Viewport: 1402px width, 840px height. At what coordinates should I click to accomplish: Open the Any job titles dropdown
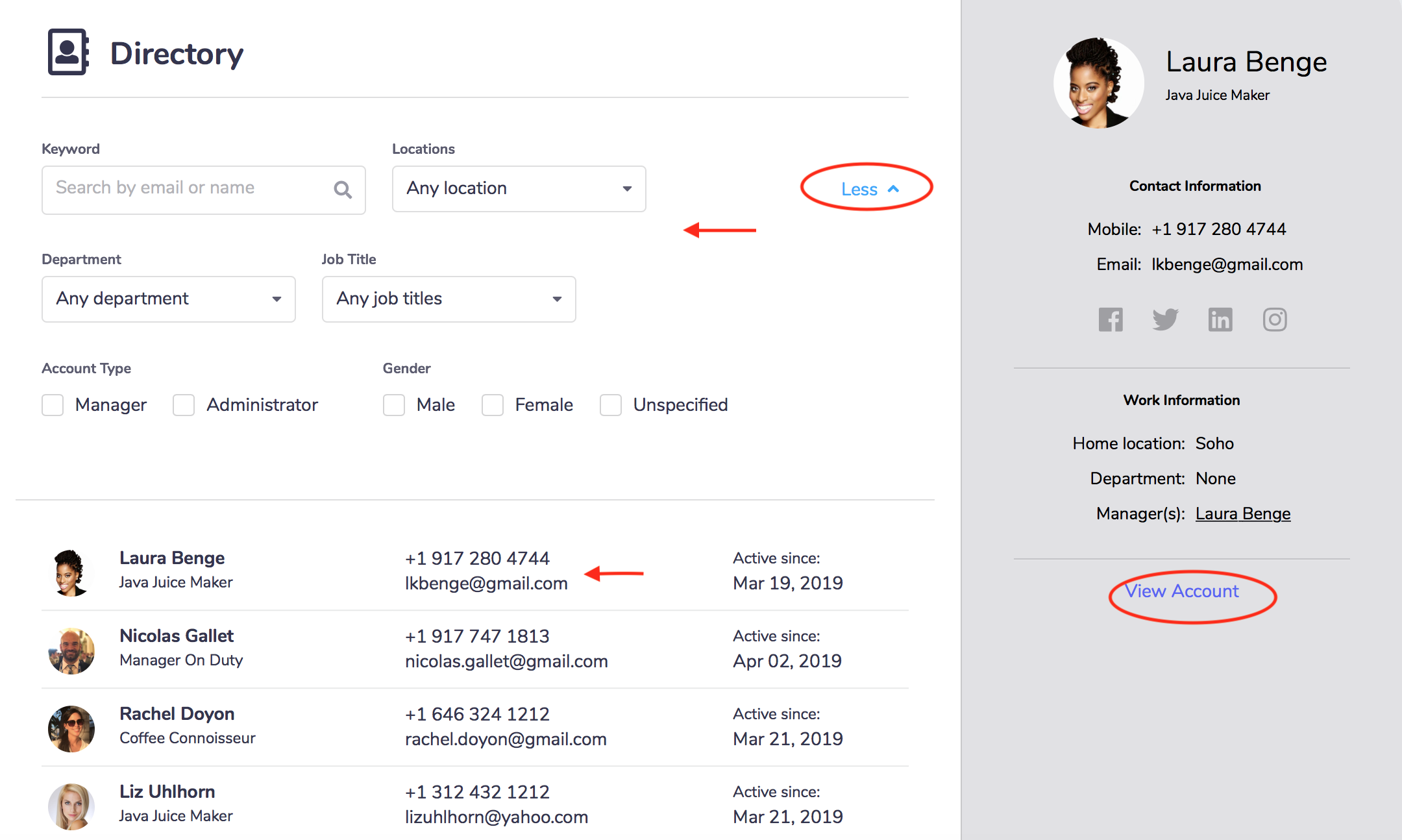click(x=449, y=299)
